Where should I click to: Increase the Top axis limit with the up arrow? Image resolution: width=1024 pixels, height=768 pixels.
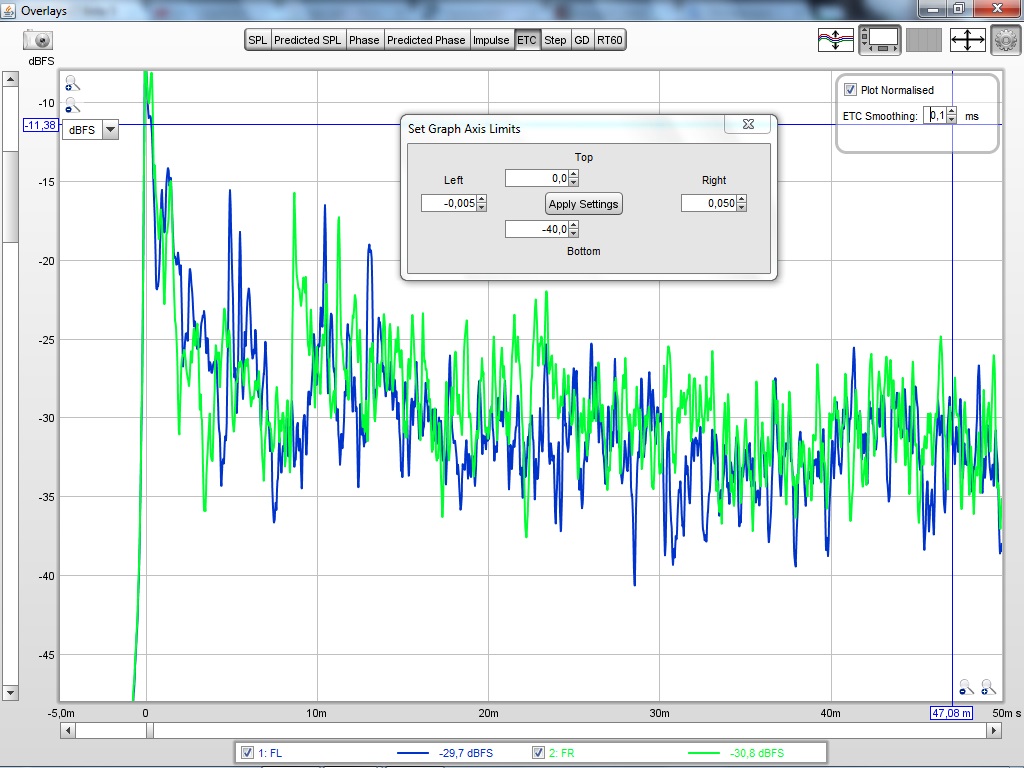coord(574,174)
